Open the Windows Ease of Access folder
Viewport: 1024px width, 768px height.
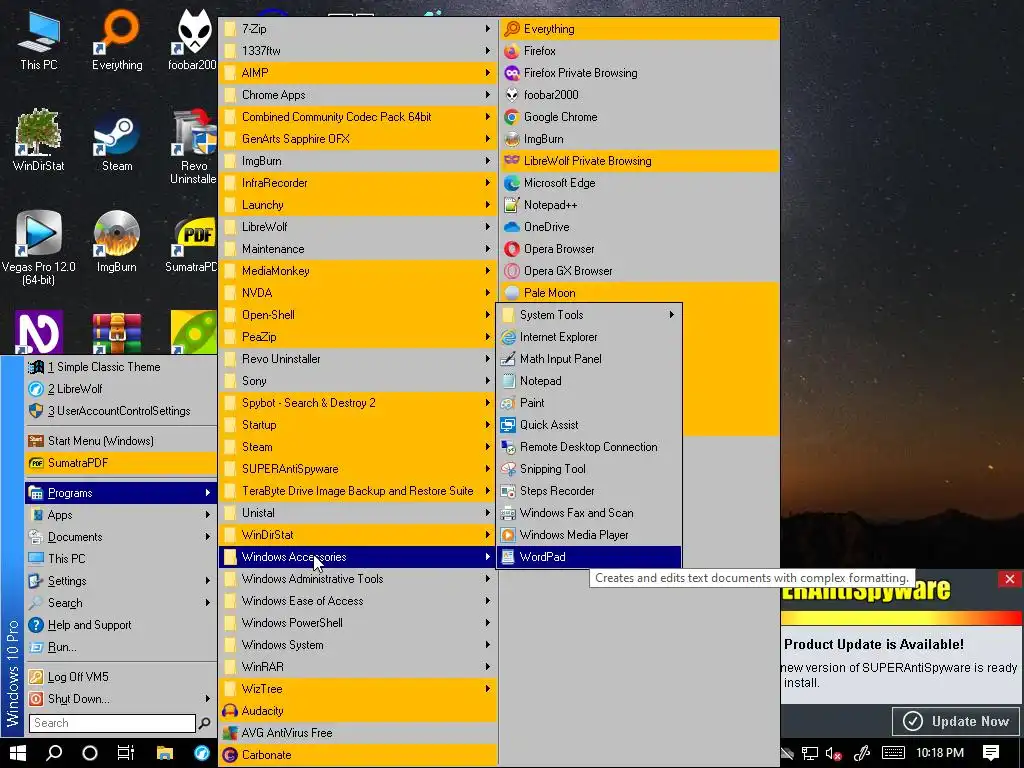358,601
